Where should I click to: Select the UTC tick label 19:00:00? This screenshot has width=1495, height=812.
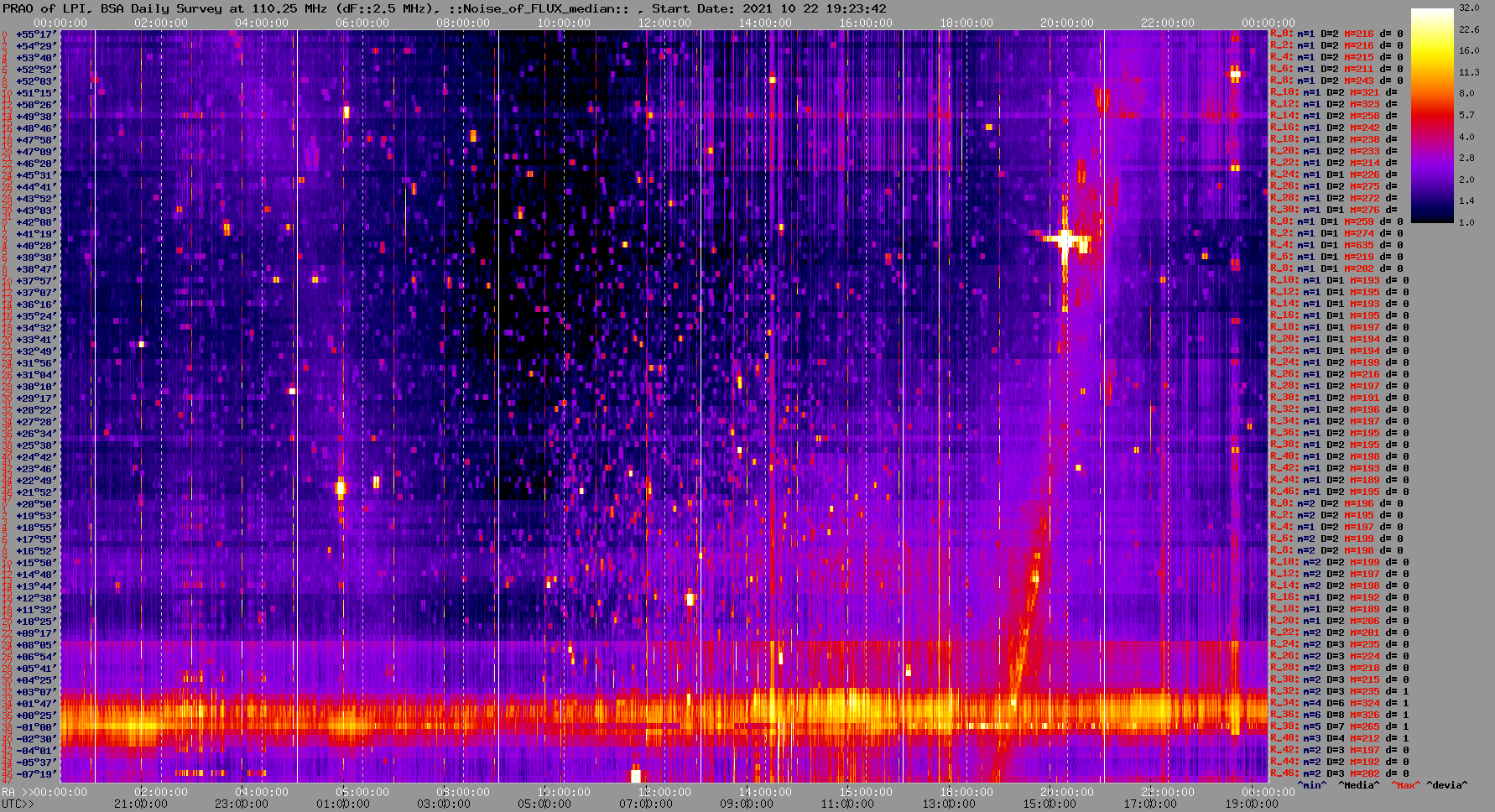pyautogui.click(x=1250, y=804)
